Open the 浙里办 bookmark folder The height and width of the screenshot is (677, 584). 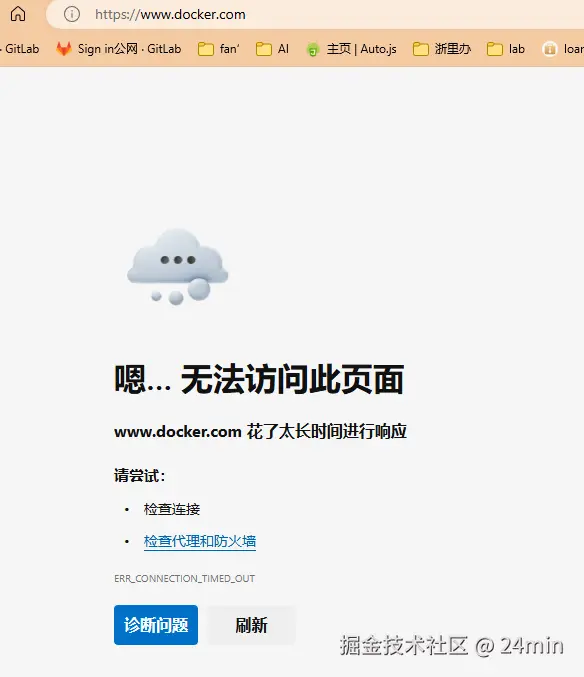pyautogui.click(x=442, y=49)
